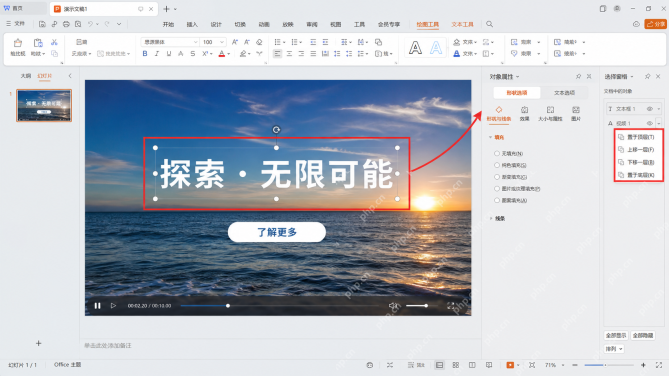
Task: Open the File menu
Action: click(16, 24)
